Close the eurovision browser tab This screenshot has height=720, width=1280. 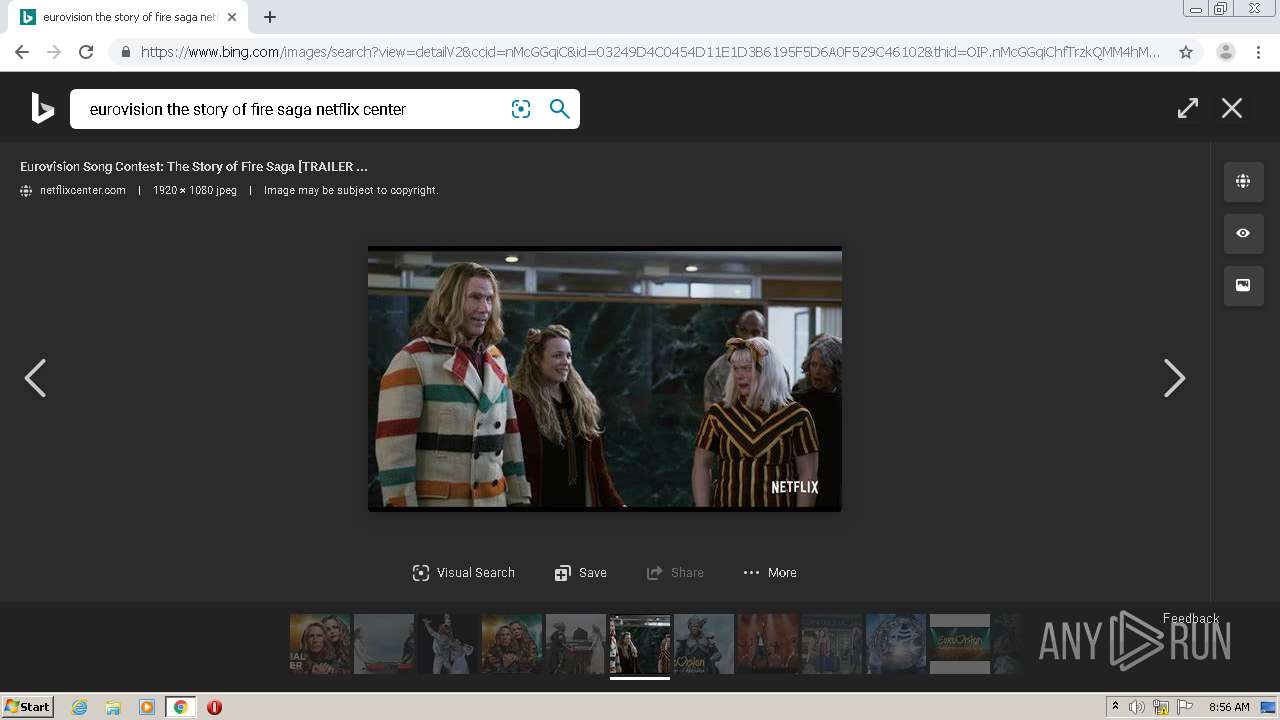click(232, 17)
